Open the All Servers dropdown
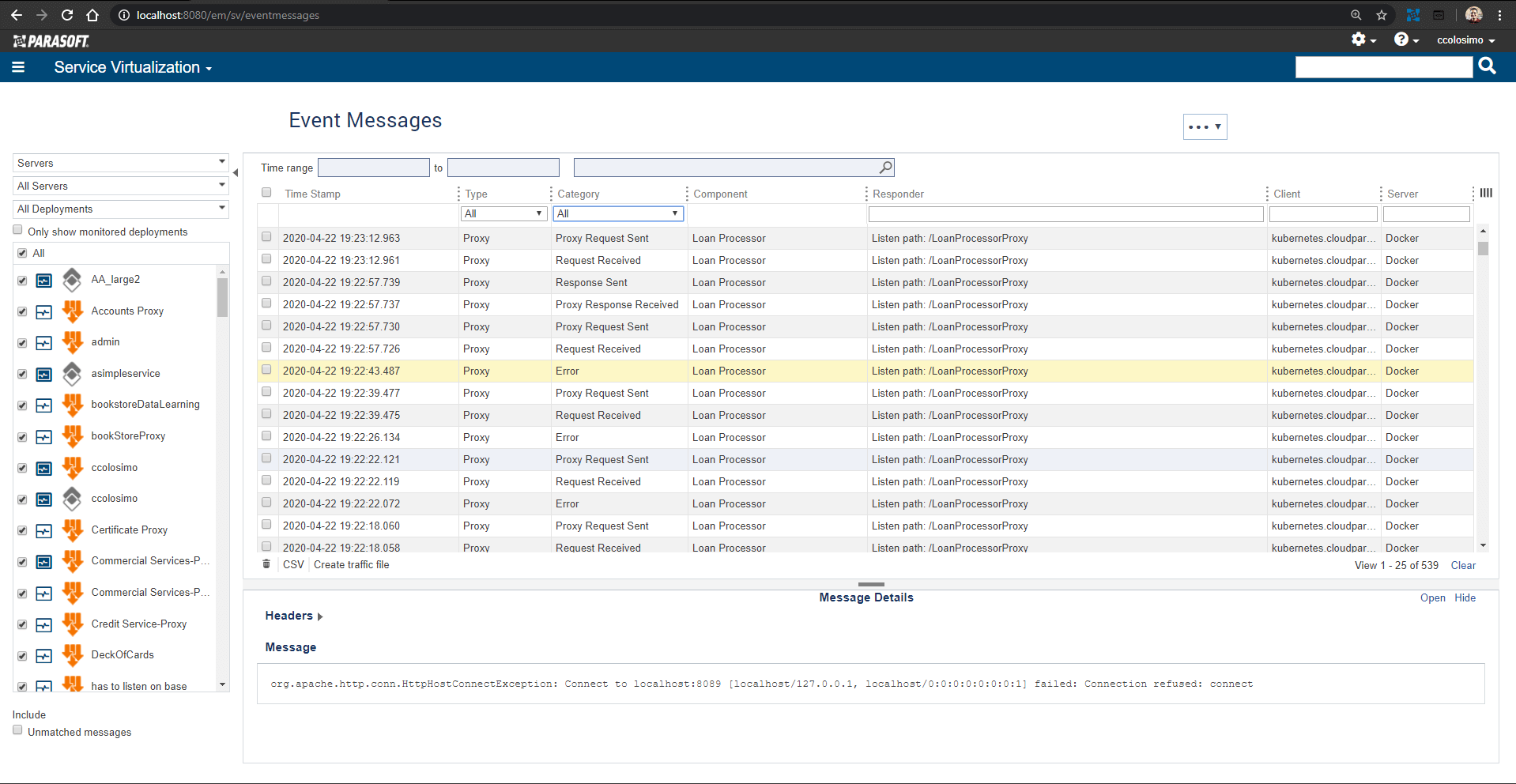This screenshot has height=784, width=1516. (121, 186)
